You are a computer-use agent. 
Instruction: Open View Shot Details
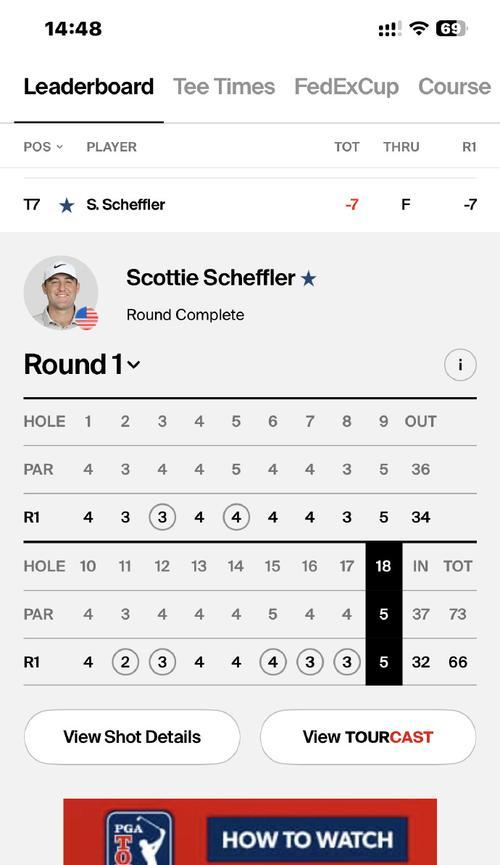(132, 737)
